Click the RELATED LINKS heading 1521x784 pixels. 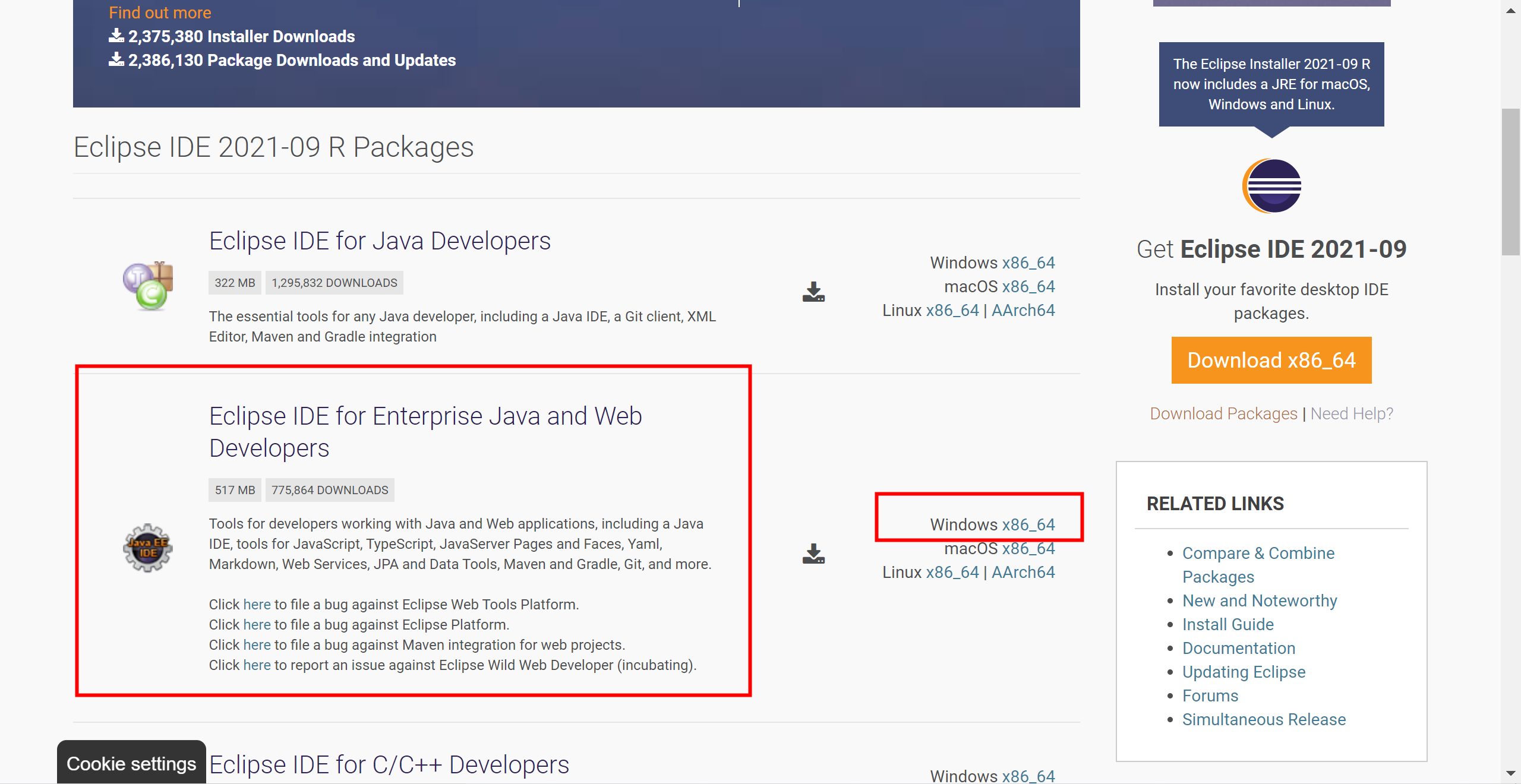point(1215,504)
